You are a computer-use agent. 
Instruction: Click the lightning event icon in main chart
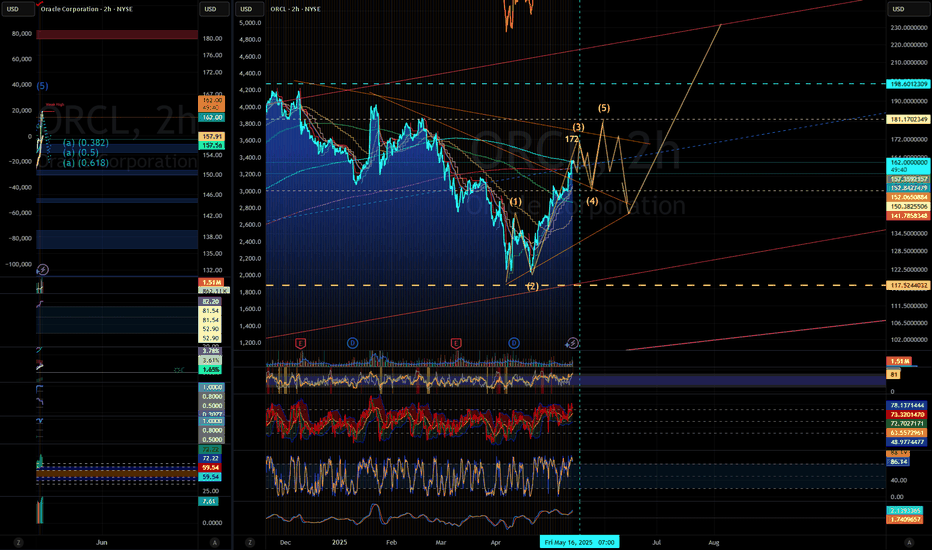pyautogui.click(x=572, y=343)
